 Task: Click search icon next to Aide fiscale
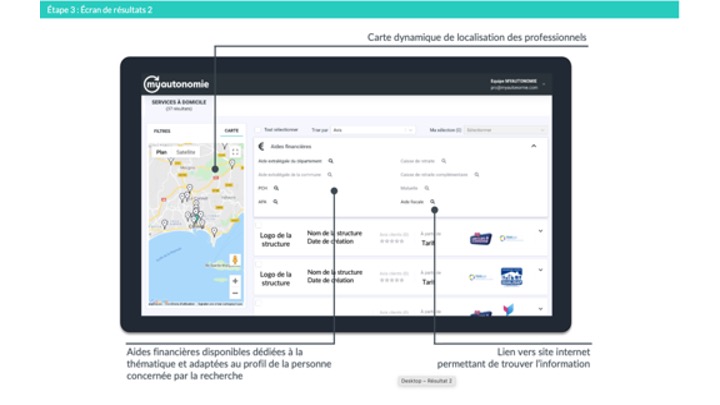click(x=433, y=201)
